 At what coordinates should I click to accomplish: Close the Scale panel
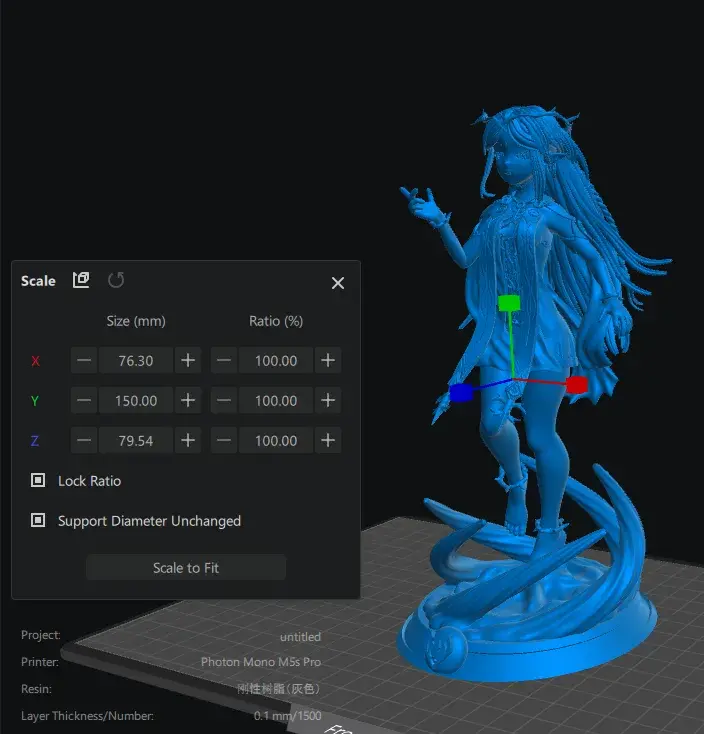337,283
